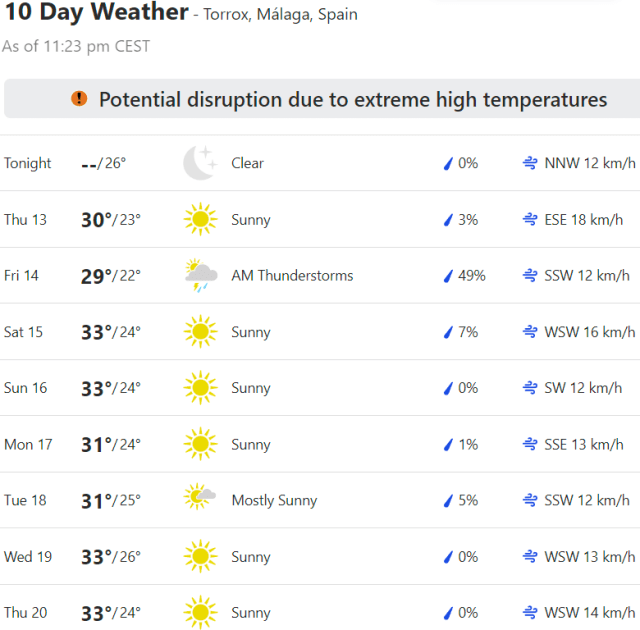Click the 10 Day Weather heading
The width and height of the screenshot is (640, 630).
tap(96, 13)
